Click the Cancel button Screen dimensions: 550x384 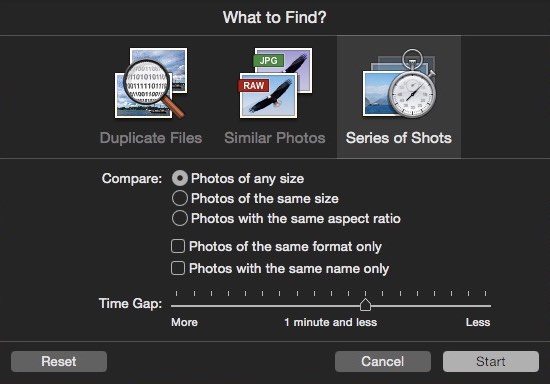coord(383,362)
